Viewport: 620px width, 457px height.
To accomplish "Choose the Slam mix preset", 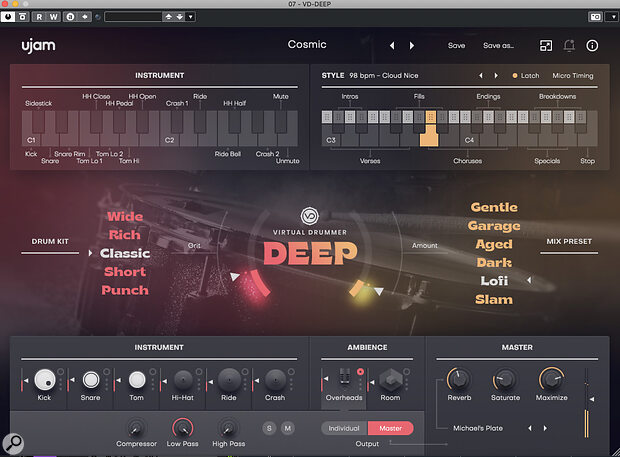I will (494, 299).
